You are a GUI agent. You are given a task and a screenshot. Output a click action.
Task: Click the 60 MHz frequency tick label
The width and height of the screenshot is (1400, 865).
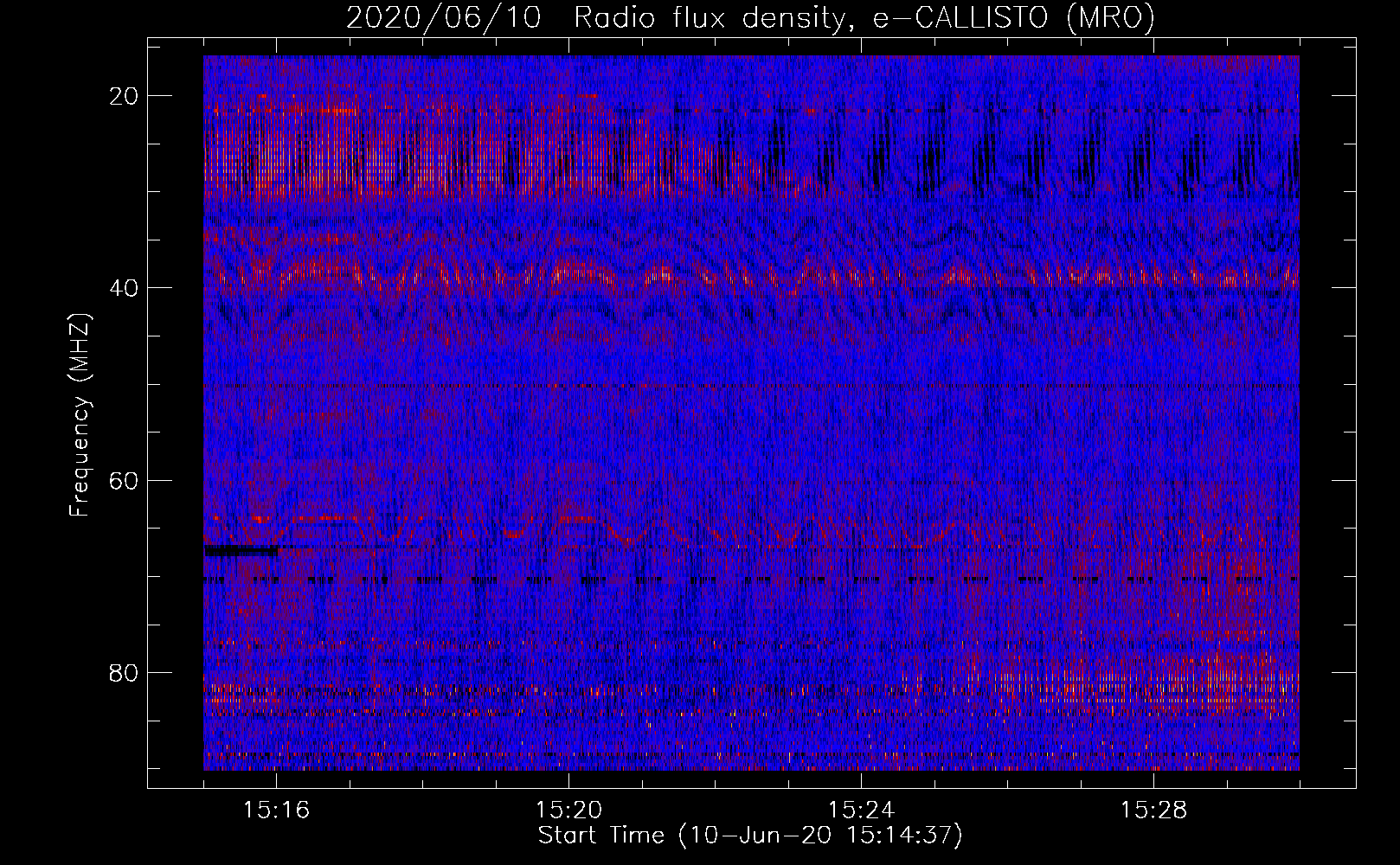click(125, 480)
